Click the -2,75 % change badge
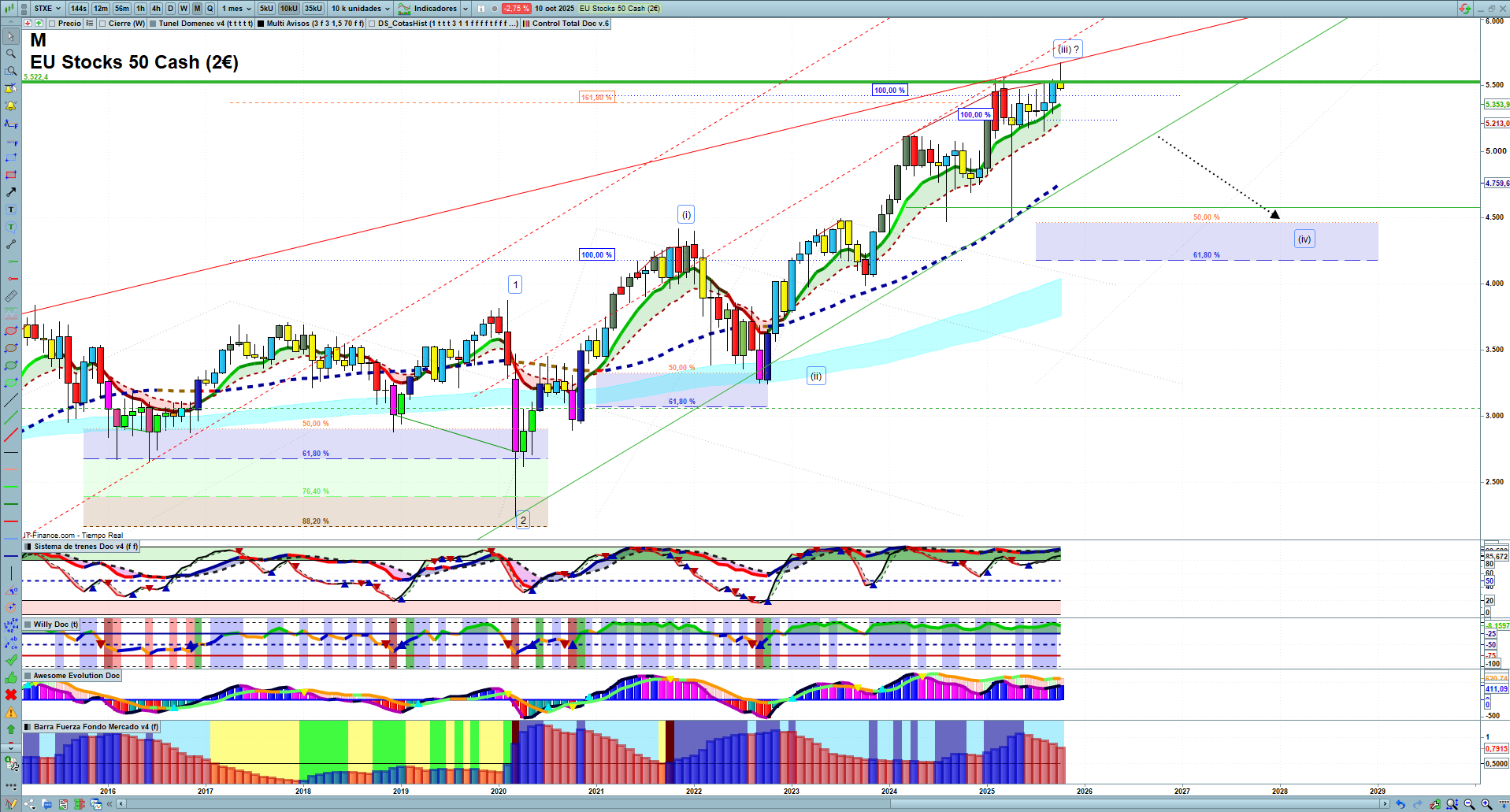Viewport: 1510px width, 812px height. pos(517,9)
